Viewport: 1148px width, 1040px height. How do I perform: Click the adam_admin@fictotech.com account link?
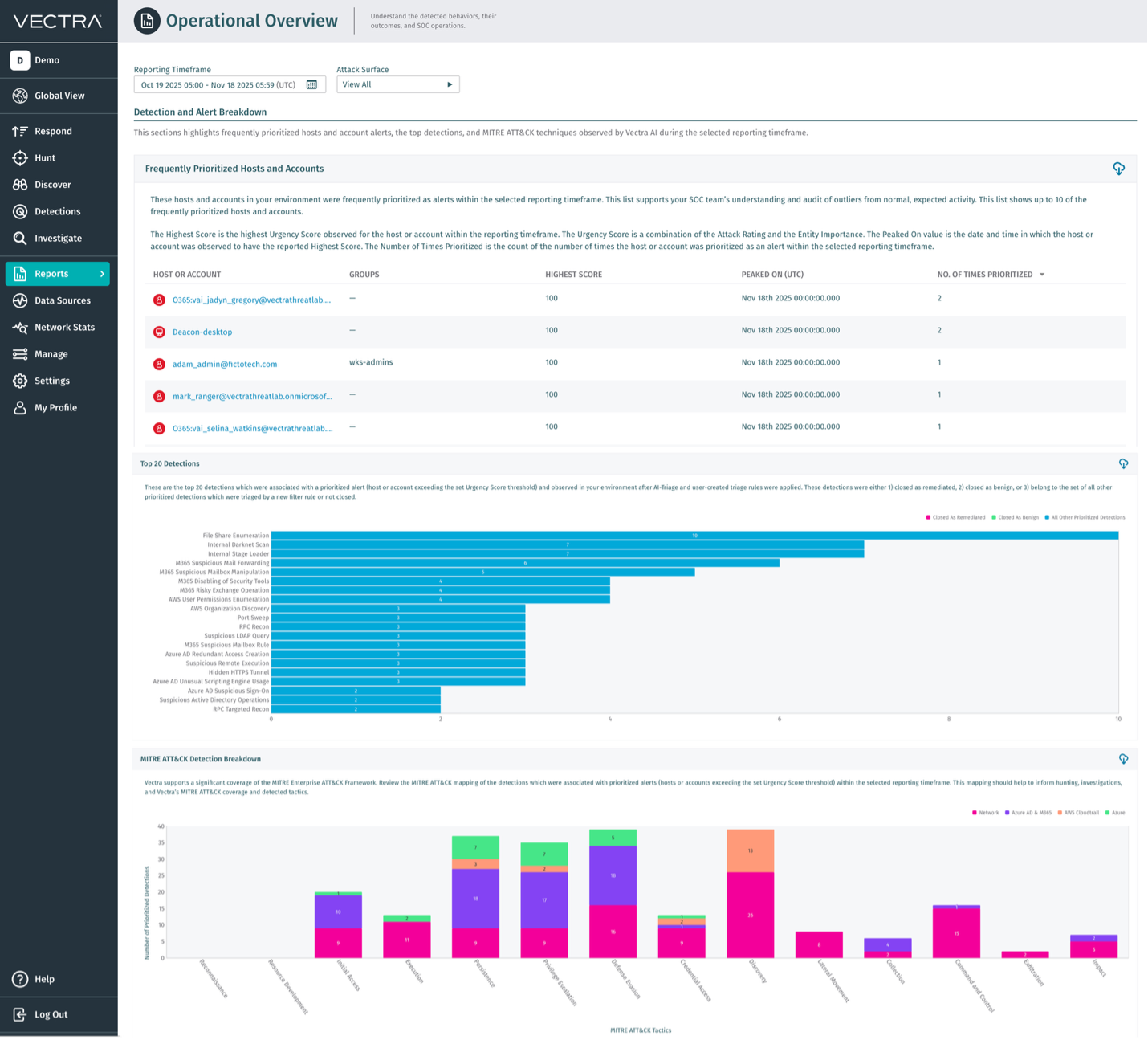[x=226, y=364]
